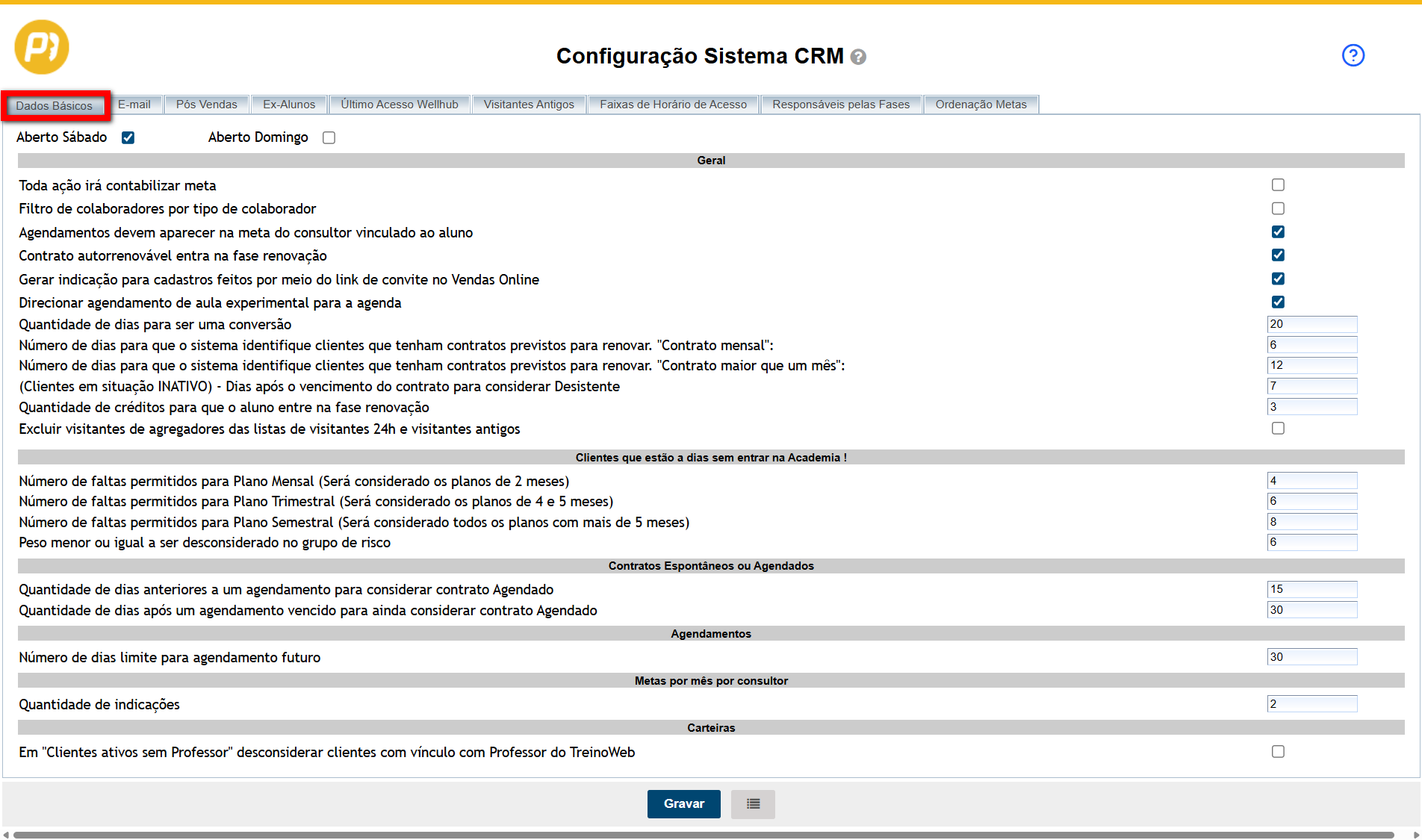Open the Pós Vendas tab
The image size is (1422, 840).
point(207,105)
